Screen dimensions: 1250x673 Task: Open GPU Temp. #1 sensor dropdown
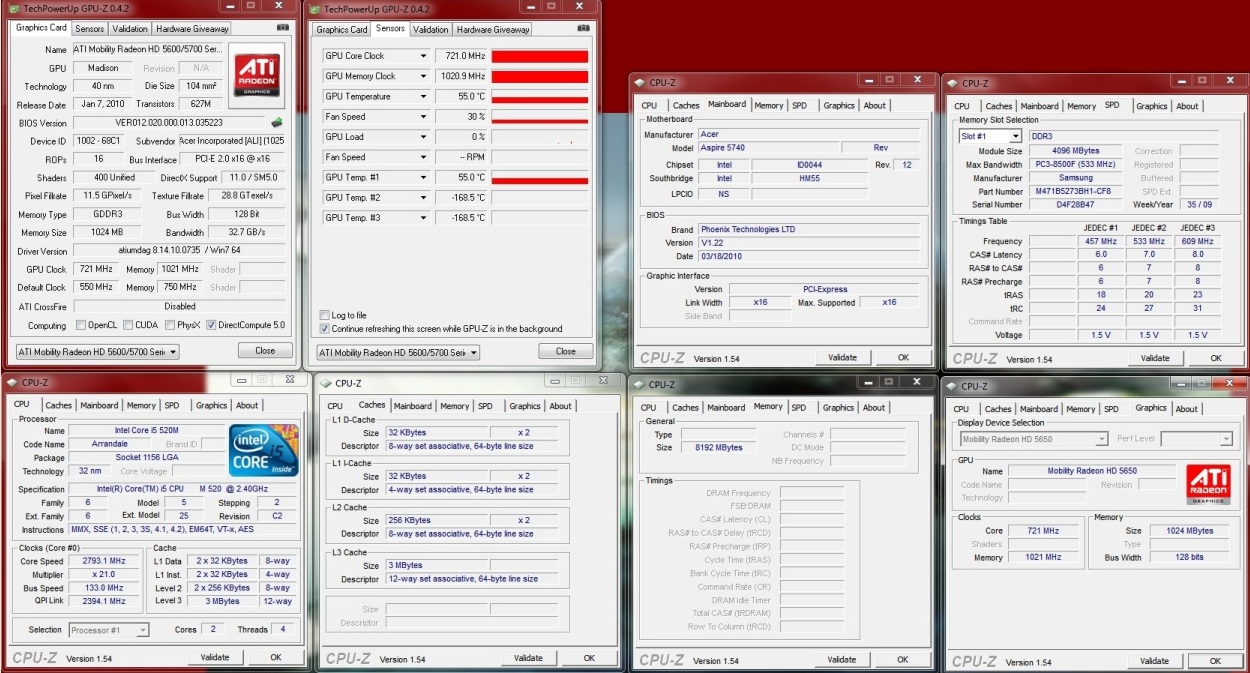[x=423, y=177]
